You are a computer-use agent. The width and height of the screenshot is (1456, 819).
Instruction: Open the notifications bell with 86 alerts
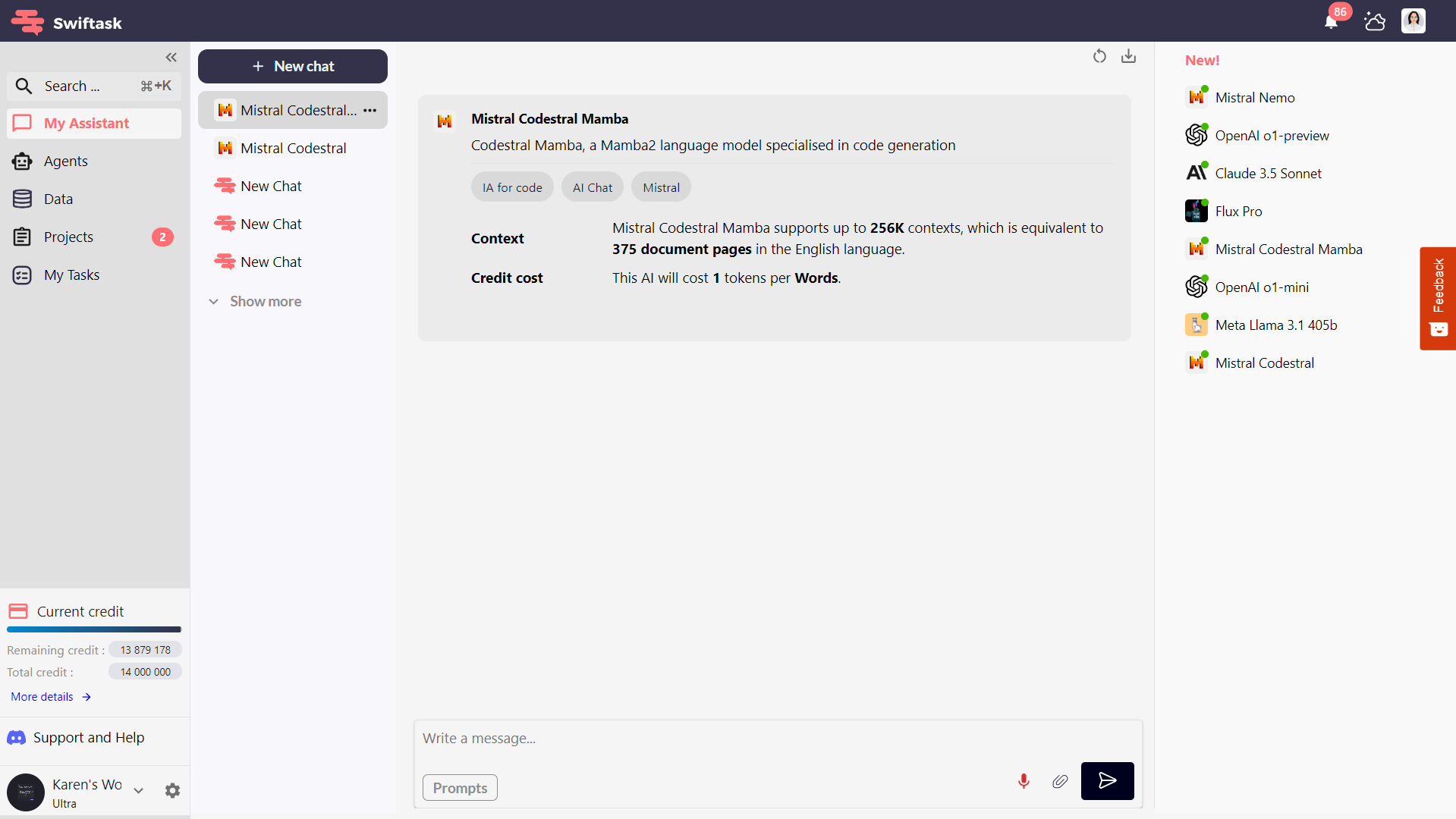pos(1330,21)
